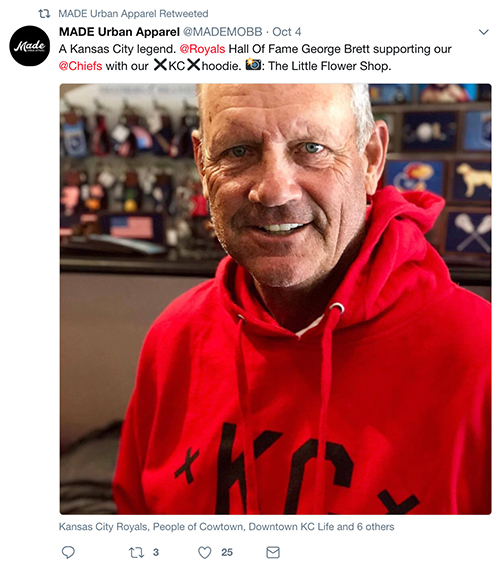The width and height of the screenshot is (500, 566).
Task: Click the small retweeted indicator icon
Action: tap(44, 14)
